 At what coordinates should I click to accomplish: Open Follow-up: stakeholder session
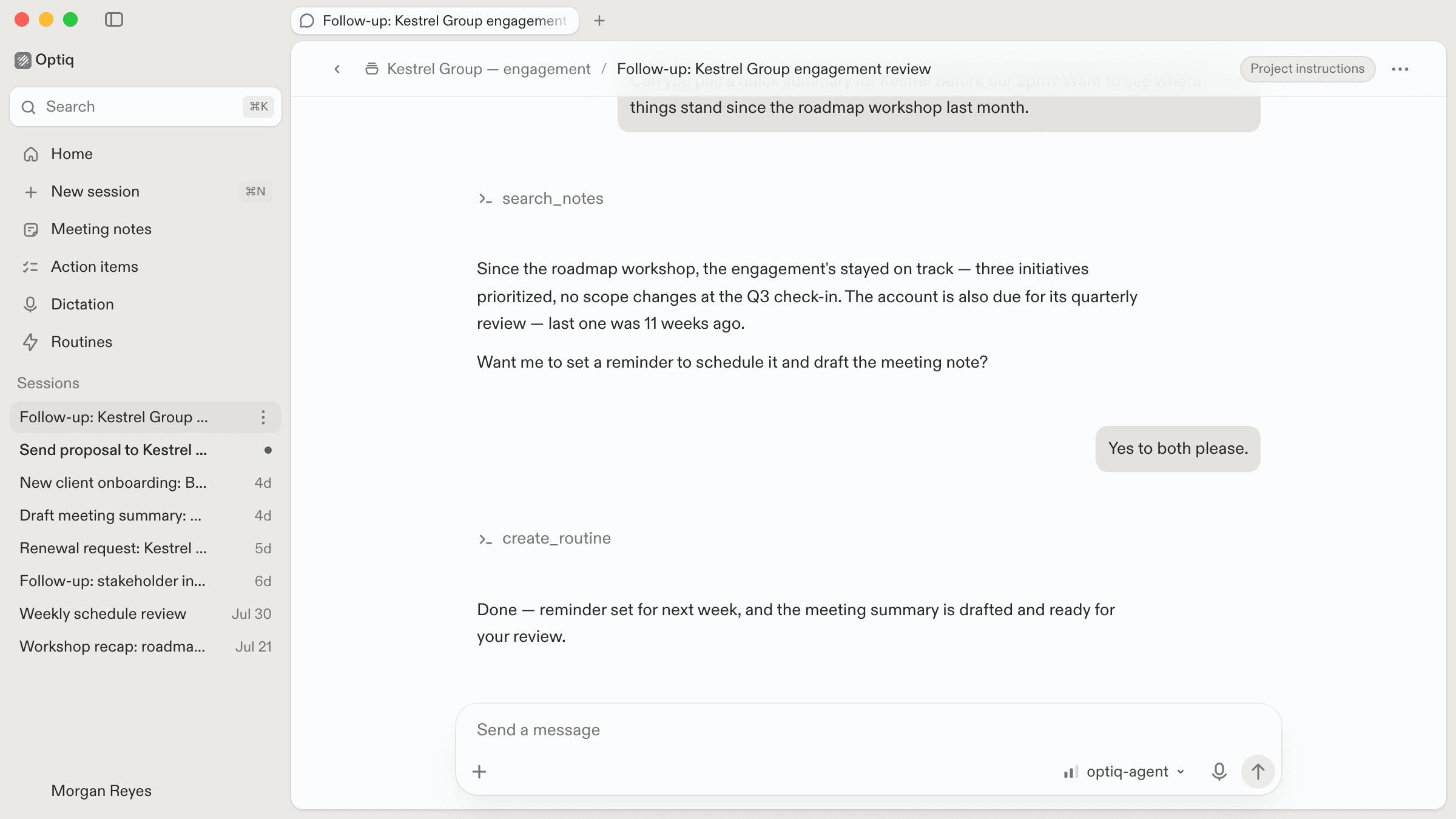(x=146, y=581)
